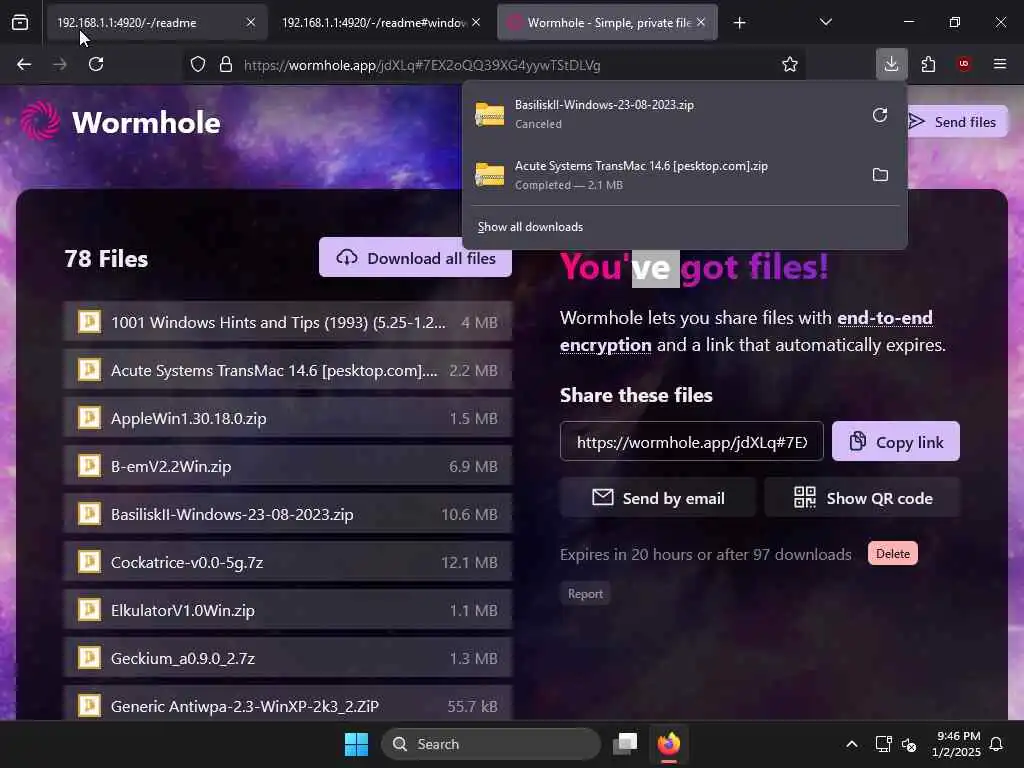Click the Copy link button
The image size is (1024, 768).
tap(896, 442)
